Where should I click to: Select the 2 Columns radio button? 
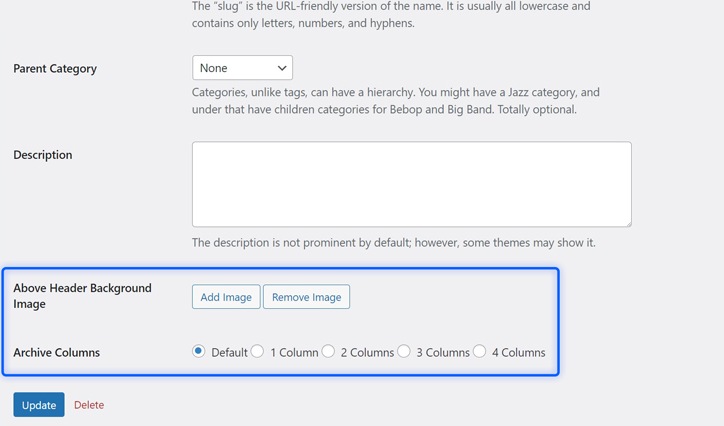328,351
